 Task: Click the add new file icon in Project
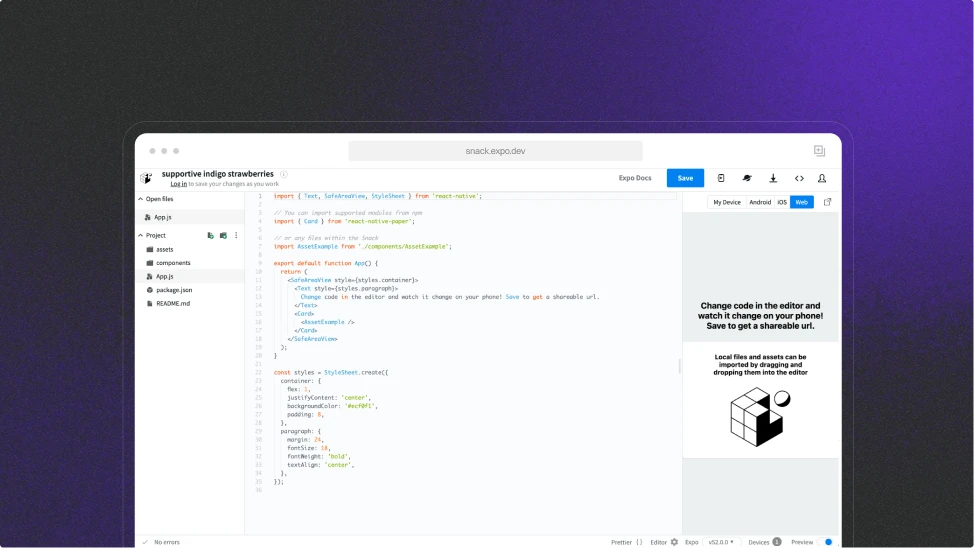pyautogui.click(x=211, y=235)
